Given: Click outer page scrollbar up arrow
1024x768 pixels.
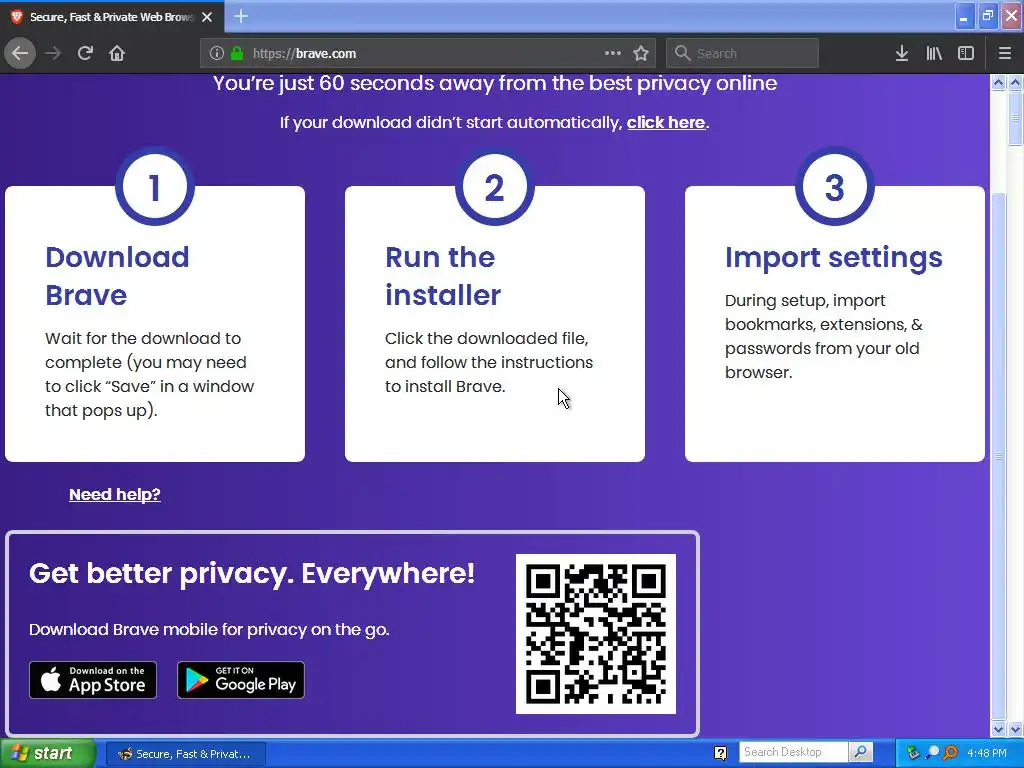Looking at the screenshot, I should click(1015, 83).
